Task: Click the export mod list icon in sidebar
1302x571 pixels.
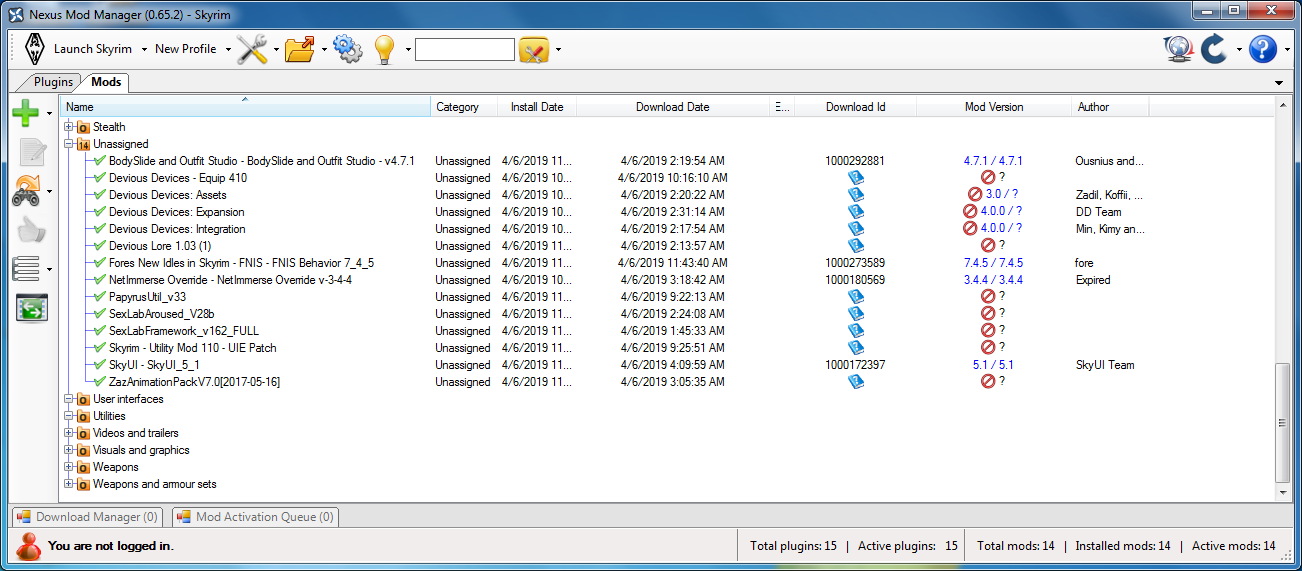Action: [x=31, y=308]
